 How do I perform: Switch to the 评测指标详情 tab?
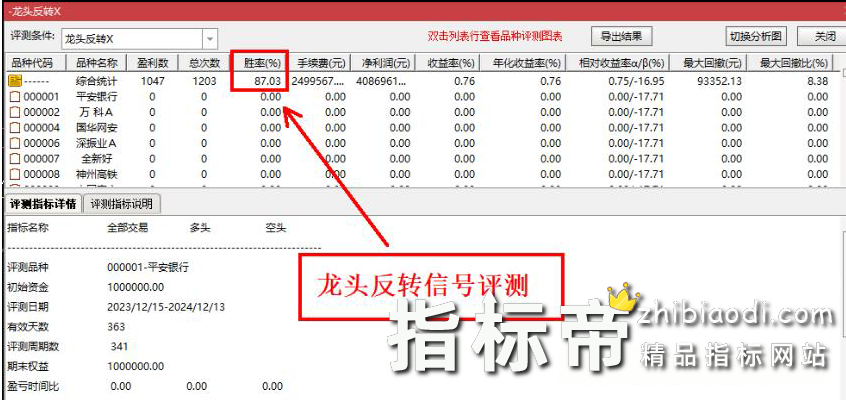[43, 204]
